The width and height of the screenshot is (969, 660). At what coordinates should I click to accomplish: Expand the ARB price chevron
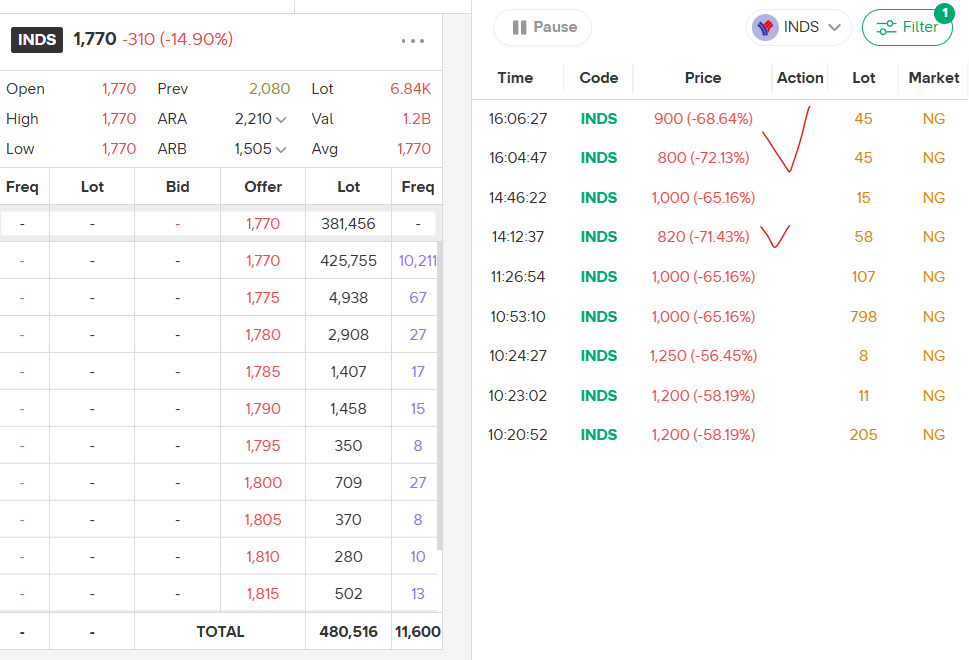281,150
